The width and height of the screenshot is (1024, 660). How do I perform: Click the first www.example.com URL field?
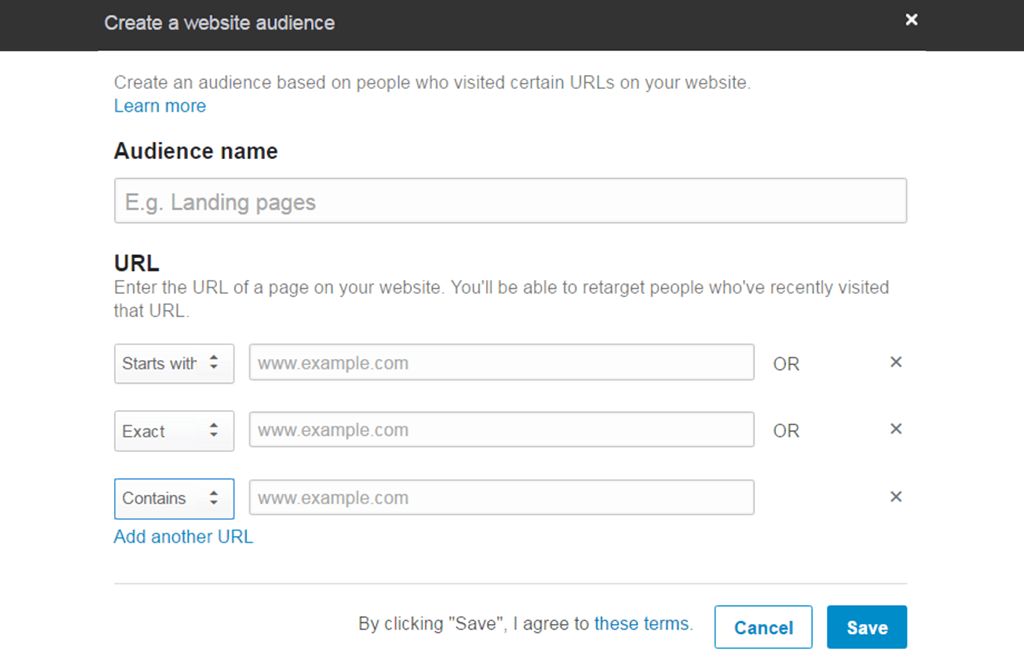point(500,362)
